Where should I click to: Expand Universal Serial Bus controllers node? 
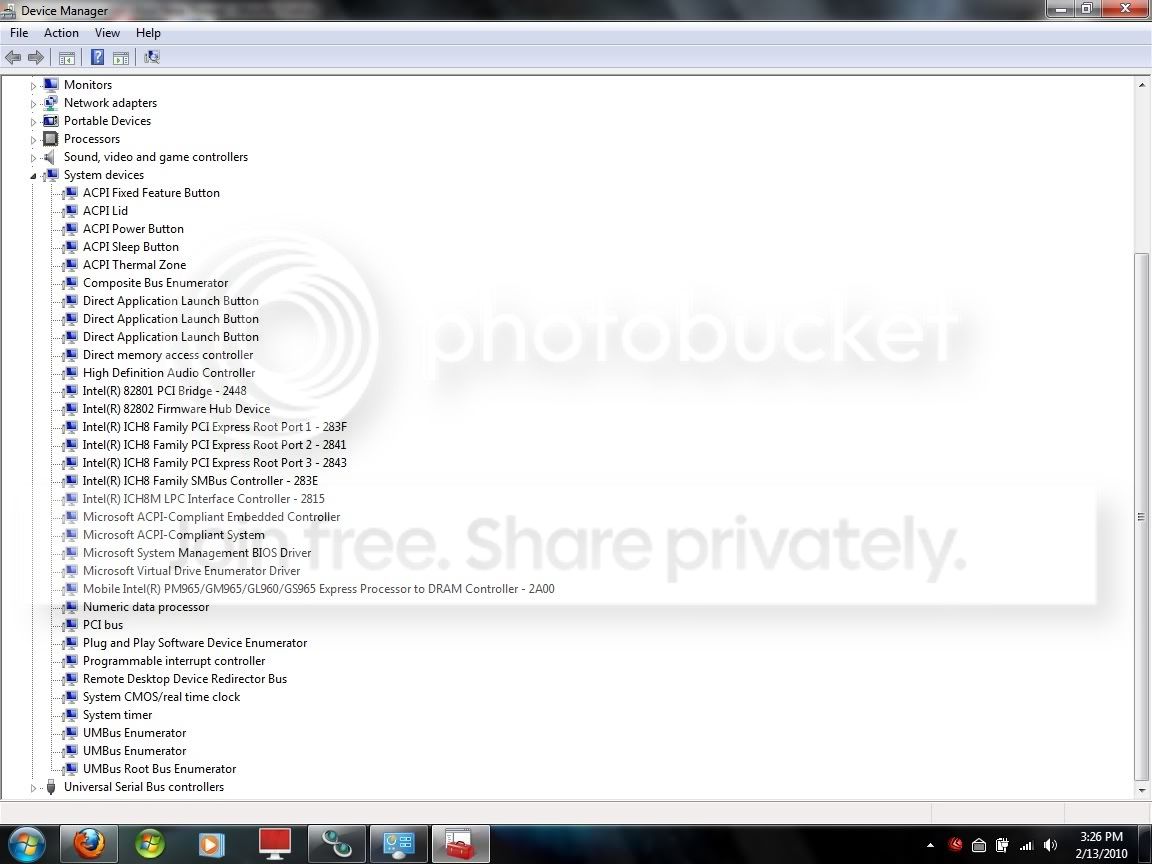pos(33,788)
